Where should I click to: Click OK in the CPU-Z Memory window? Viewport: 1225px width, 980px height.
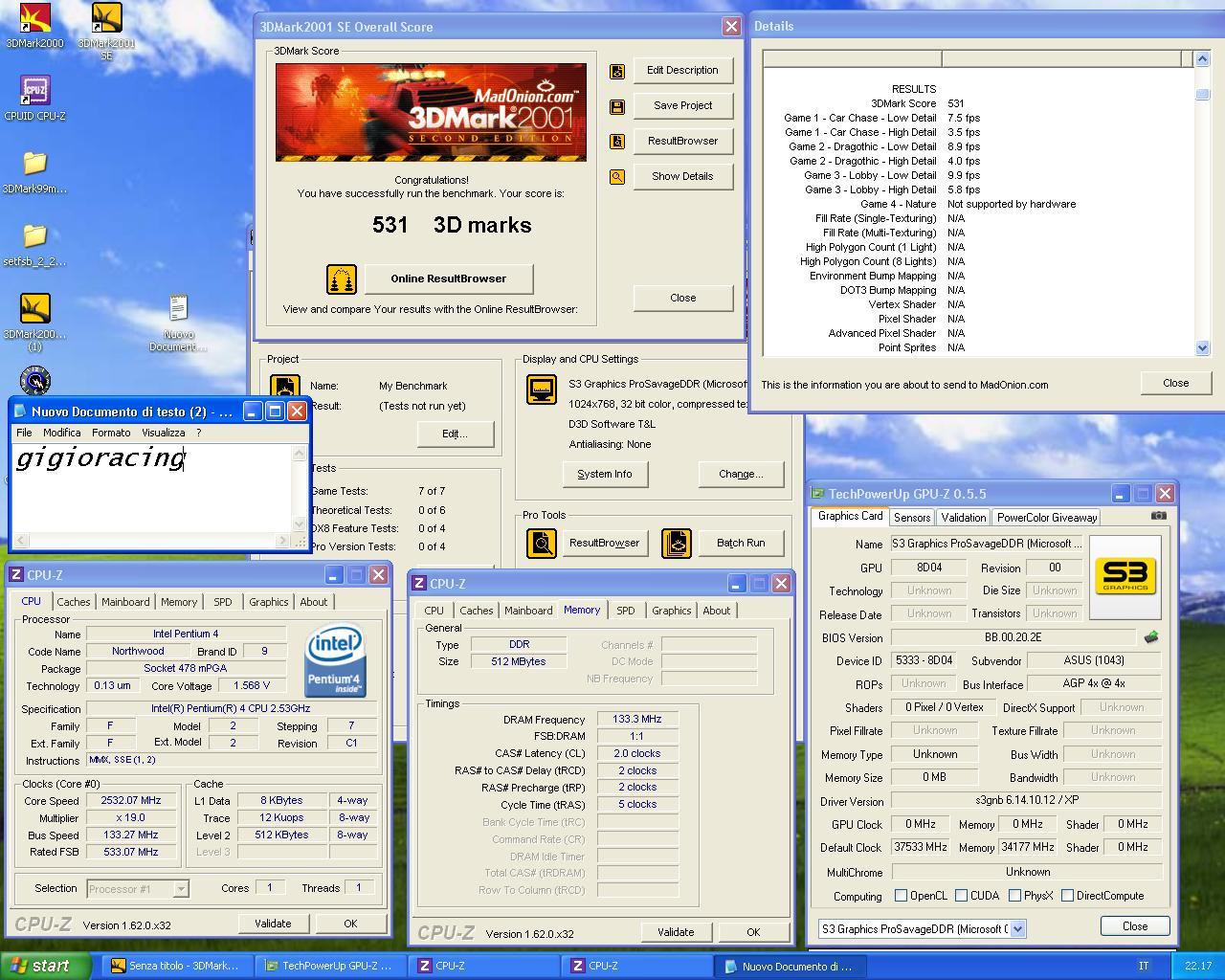[753, 933]
